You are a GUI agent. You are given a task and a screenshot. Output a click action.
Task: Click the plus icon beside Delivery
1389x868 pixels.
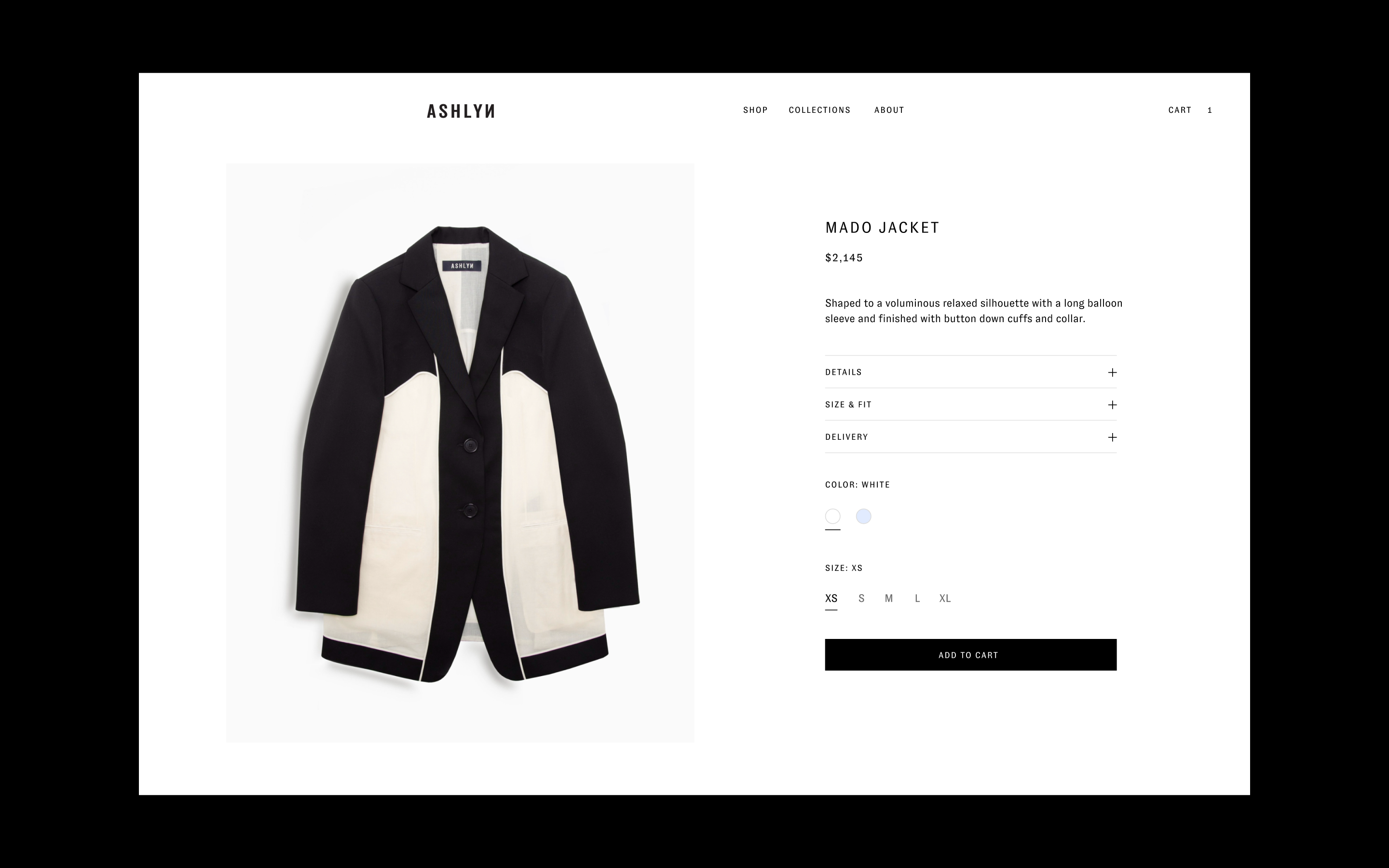pyautogui.click(x=1112, y=437)
